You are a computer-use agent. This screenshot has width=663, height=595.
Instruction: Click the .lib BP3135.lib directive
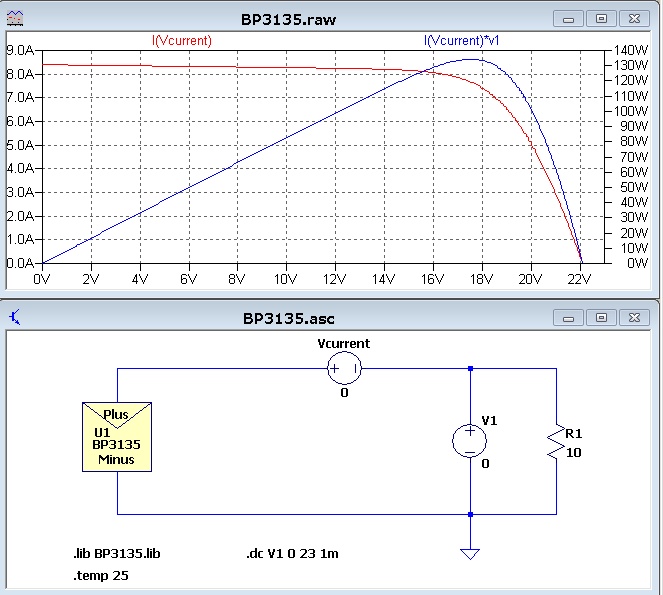pos(117,554)
